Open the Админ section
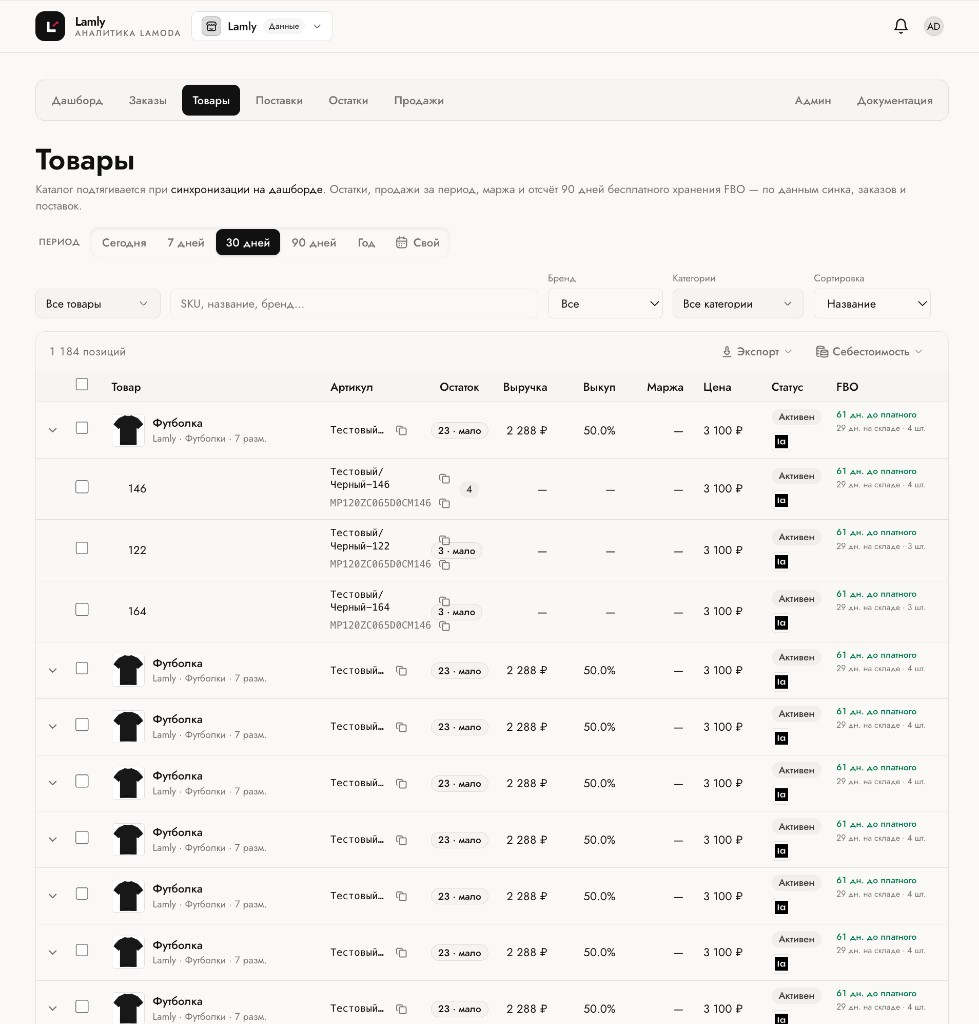The width and height of the screenshot is (979, 1024). (812, 101)
